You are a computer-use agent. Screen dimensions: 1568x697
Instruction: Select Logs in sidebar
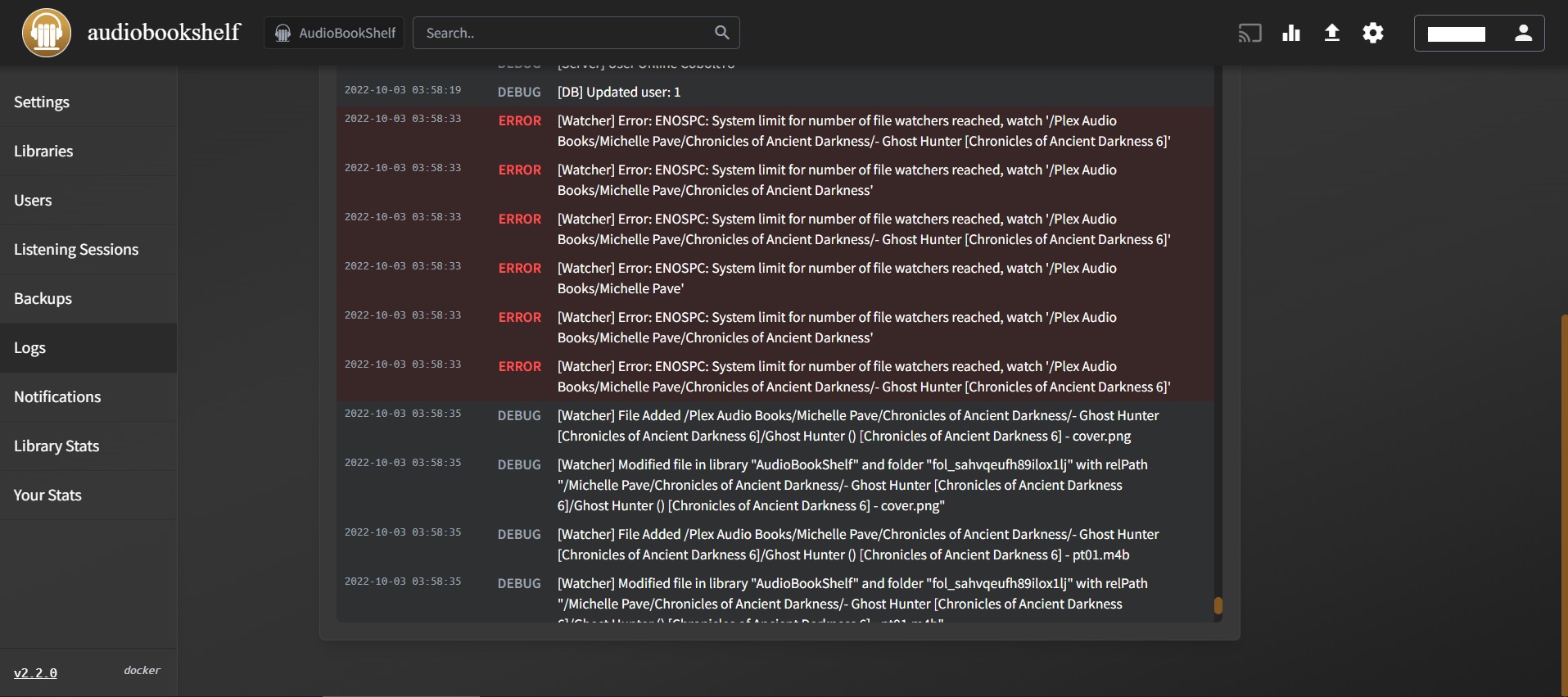pyautogui.click(x=88, y=348)
